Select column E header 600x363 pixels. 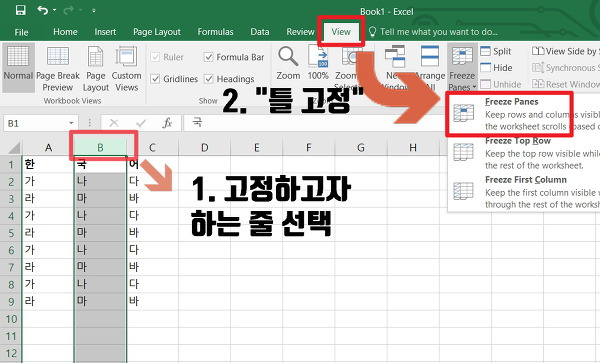point(256,147)
